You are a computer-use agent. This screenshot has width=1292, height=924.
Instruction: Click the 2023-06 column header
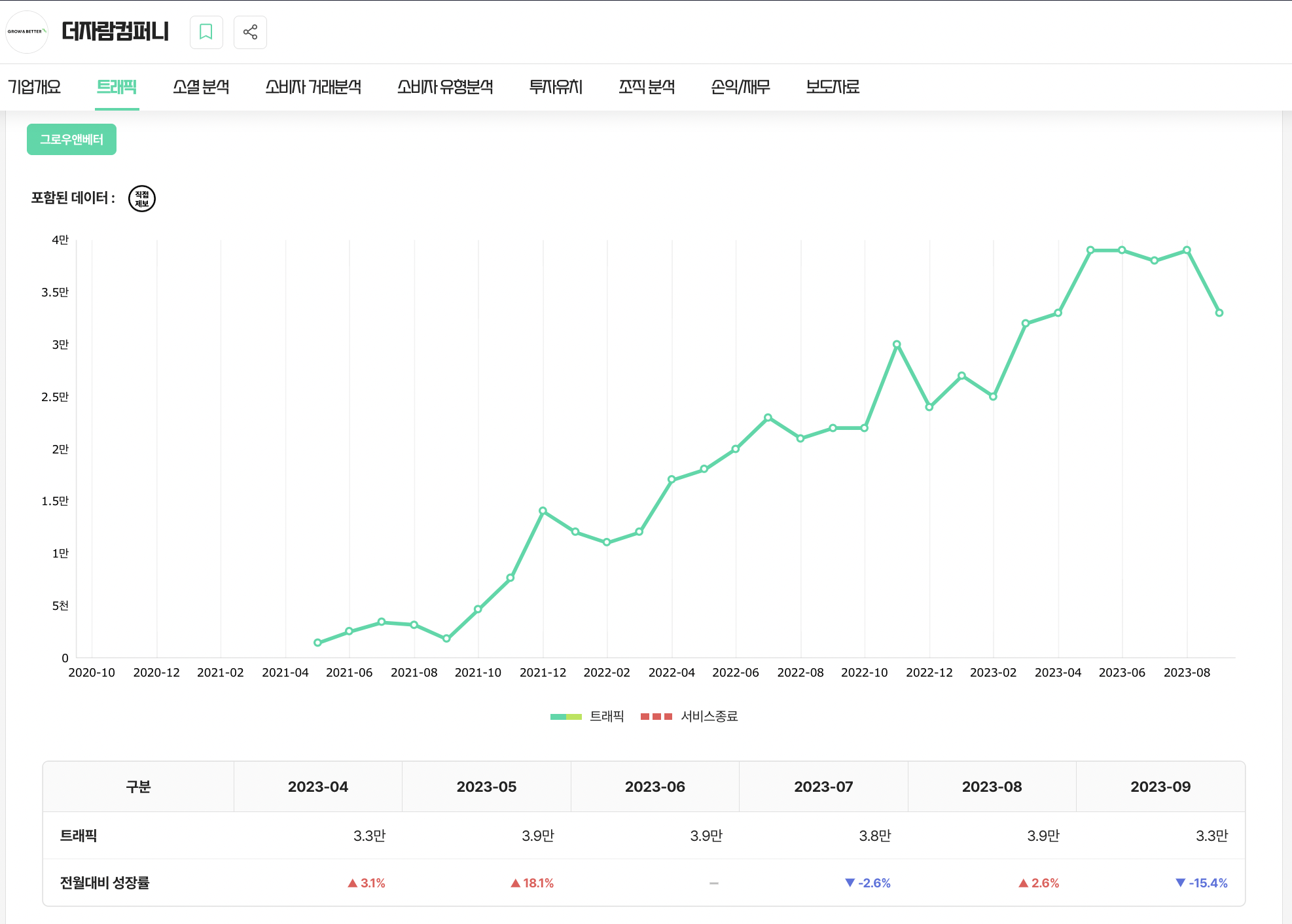click(655, 787)
